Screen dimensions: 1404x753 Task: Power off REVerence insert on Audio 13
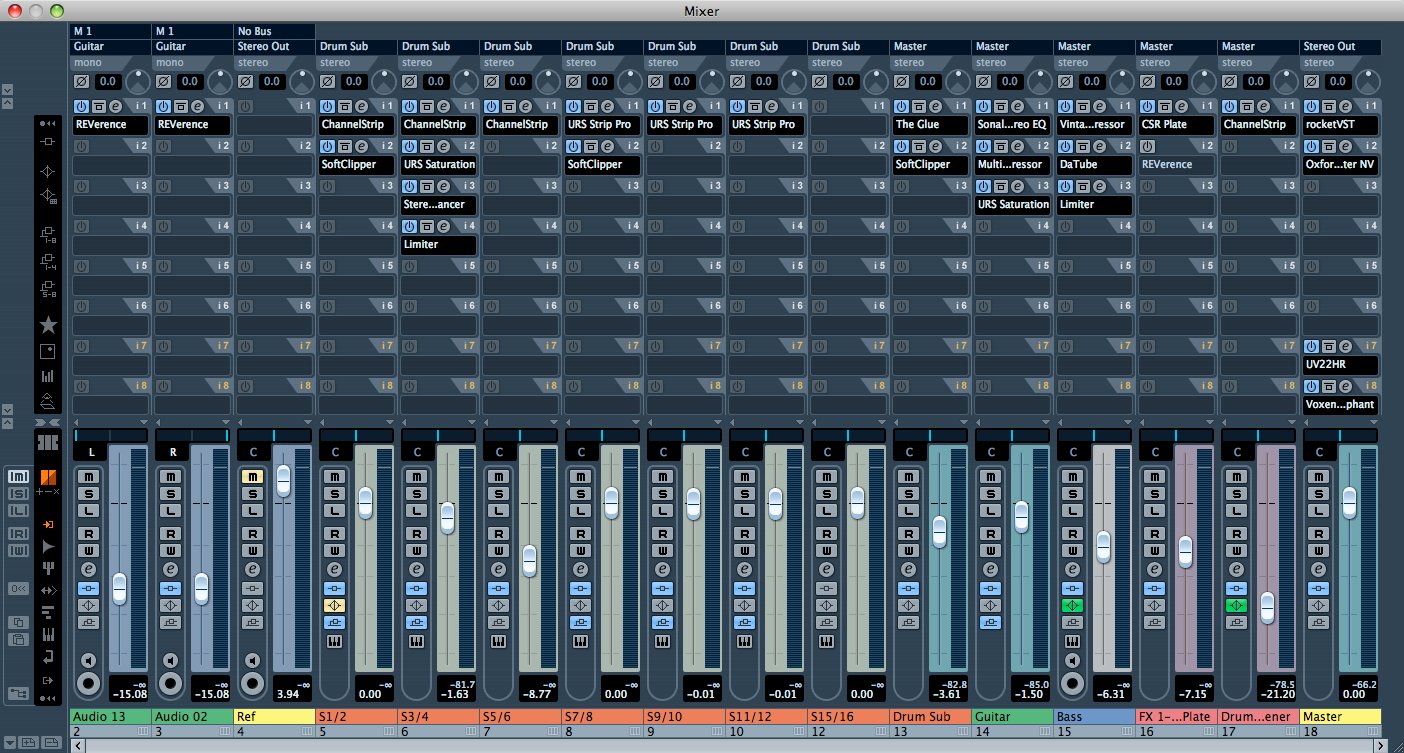point(80,105)
